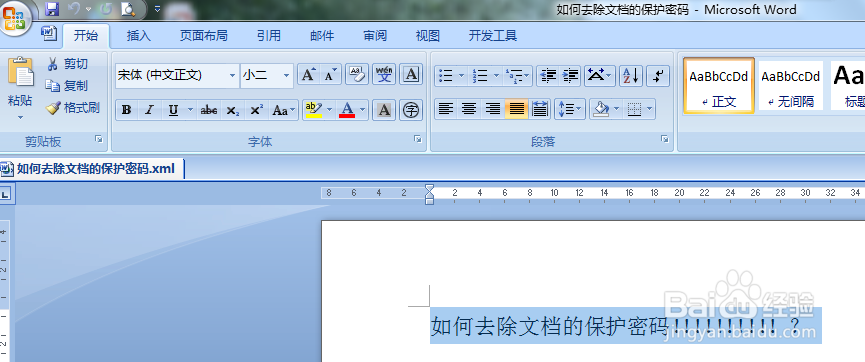Toggle underline formatting
Image resolution: width=865 pixels, height=362 pixels.
173,110
